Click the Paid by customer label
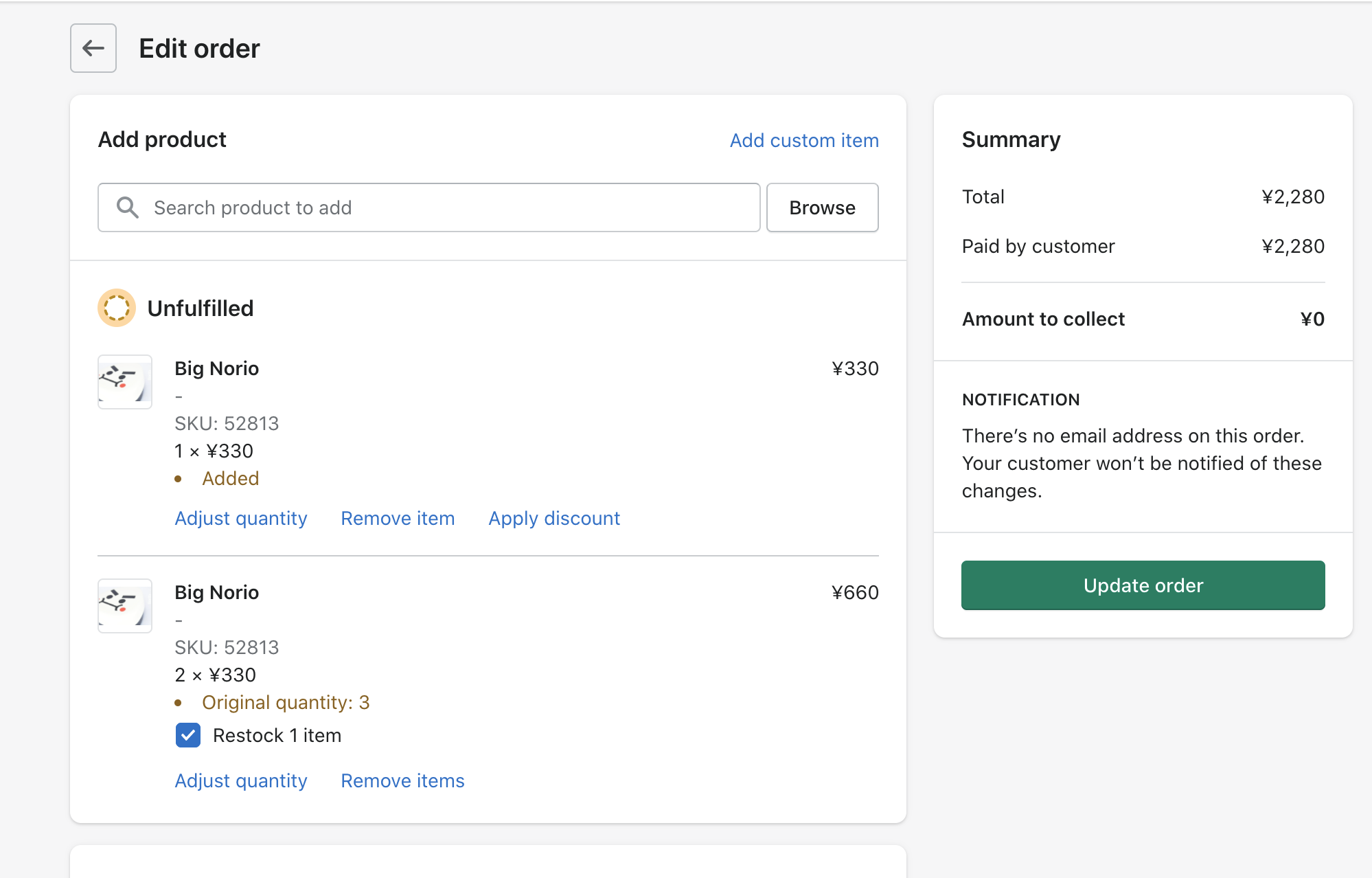 [x=1038, y=246]
